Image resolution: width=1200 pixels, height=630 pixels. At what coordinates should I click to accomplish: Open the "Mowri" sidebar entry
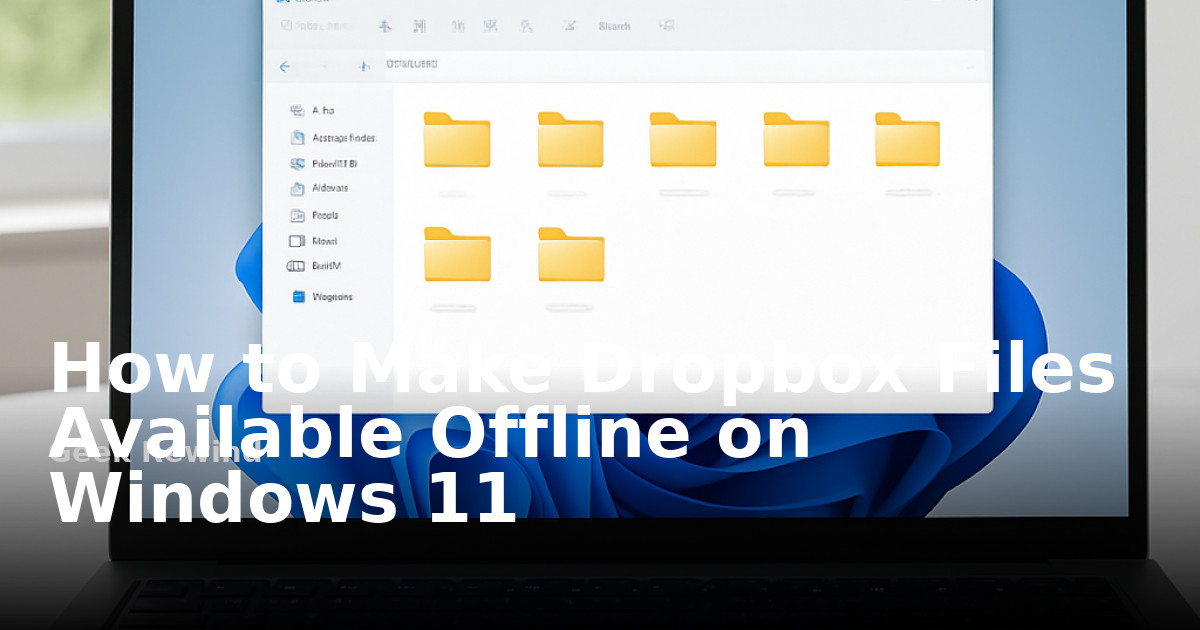coord(313,241)
